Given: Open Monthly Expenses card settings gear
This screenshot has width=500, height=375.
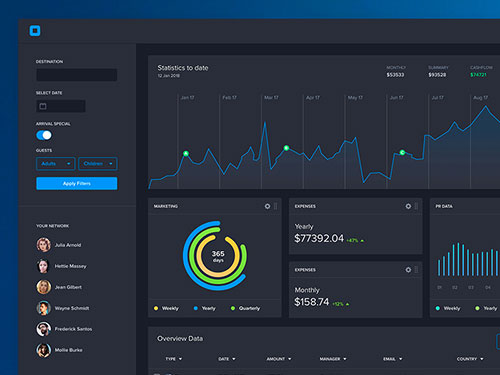Looking at the screenshot, I should [x=408, y=270].
